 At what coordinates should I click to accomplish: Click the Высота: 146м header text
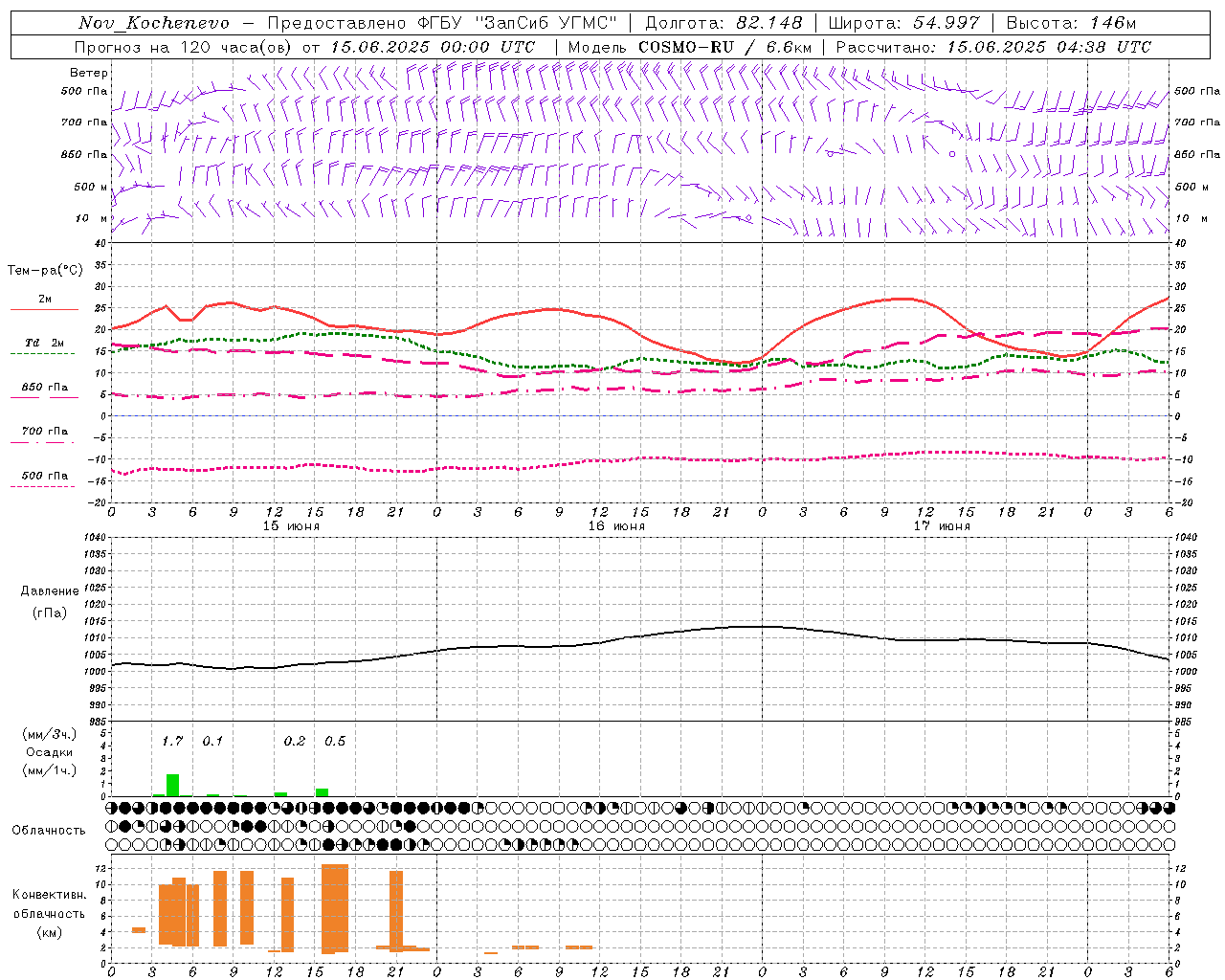point(1072,23)
